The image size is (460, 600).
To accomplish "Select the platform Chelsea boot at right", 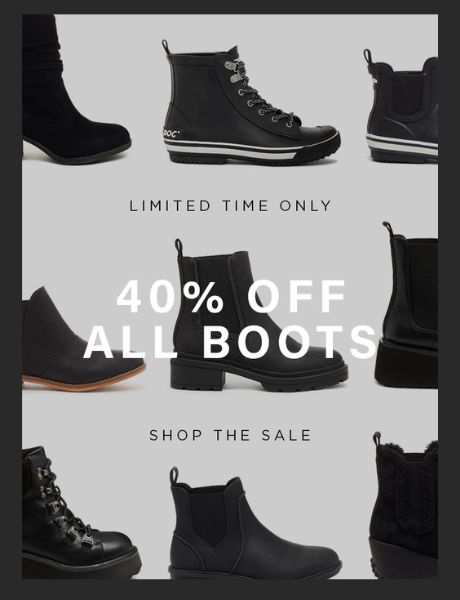I will [407, 305].
